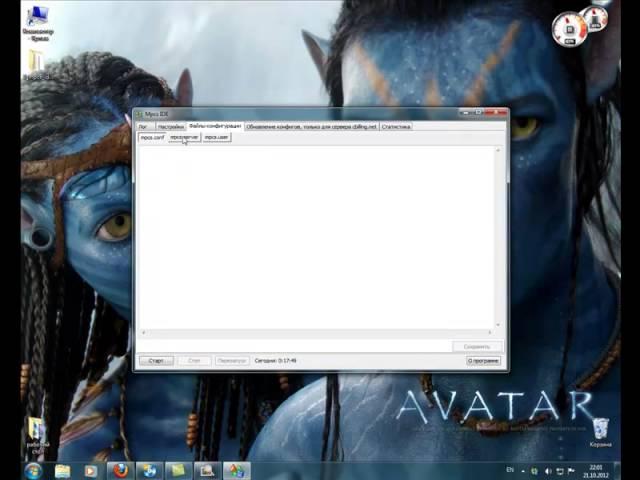Open Windows Explorer from the taskbar

coord(62,471)
